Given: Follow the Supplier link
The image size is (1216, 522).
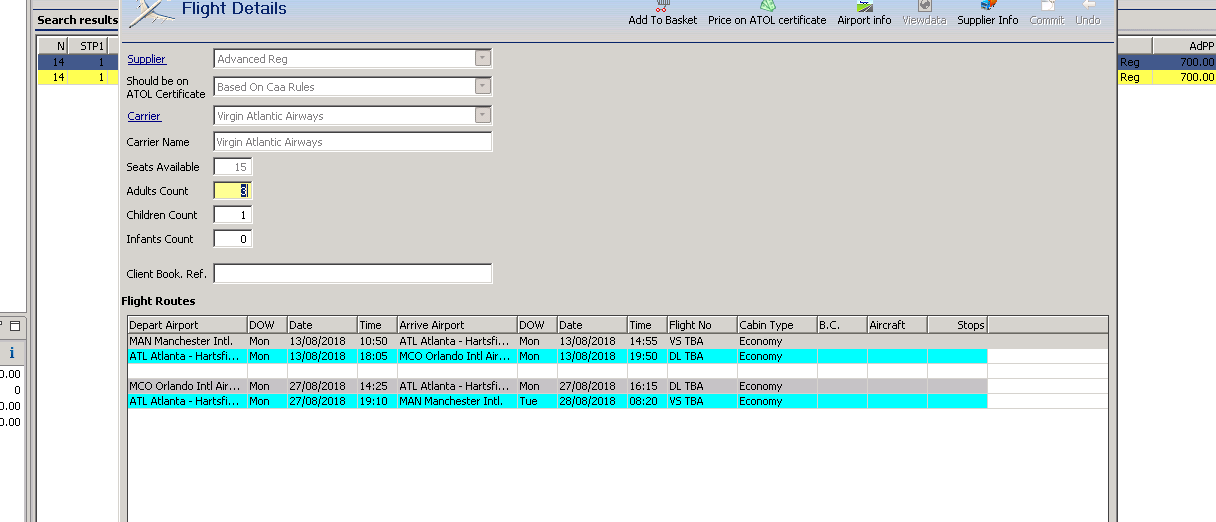Looking at the screenshot, I should pos(146,59).
